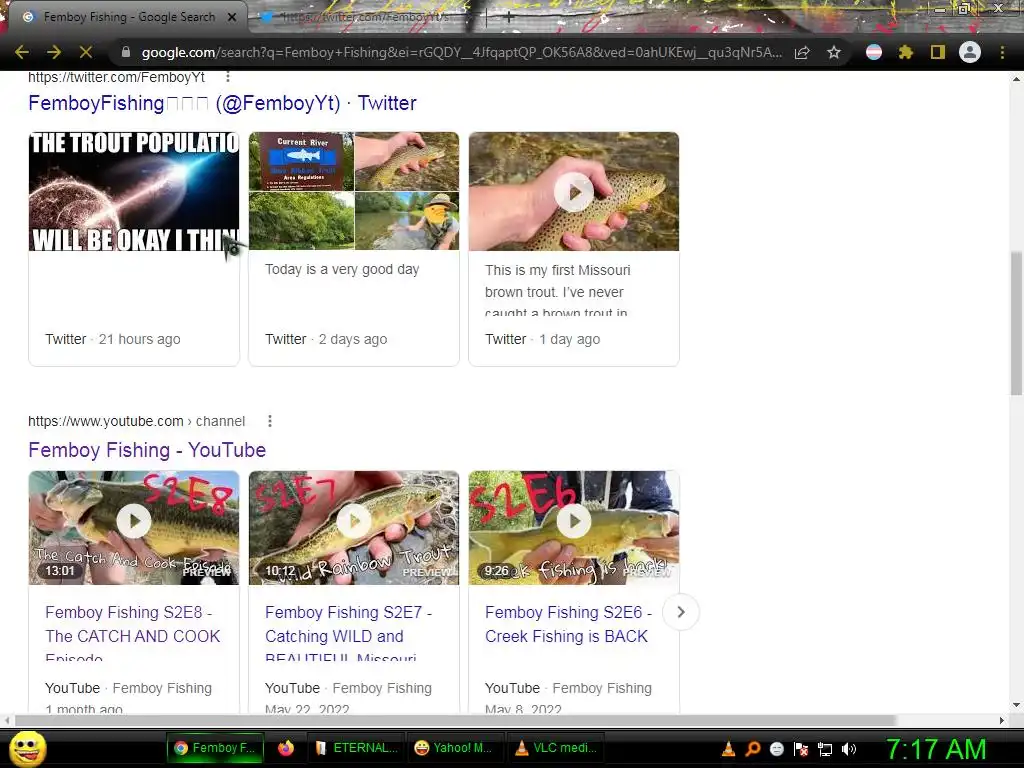Open the Chrome profile avatar

coord(970,52)
